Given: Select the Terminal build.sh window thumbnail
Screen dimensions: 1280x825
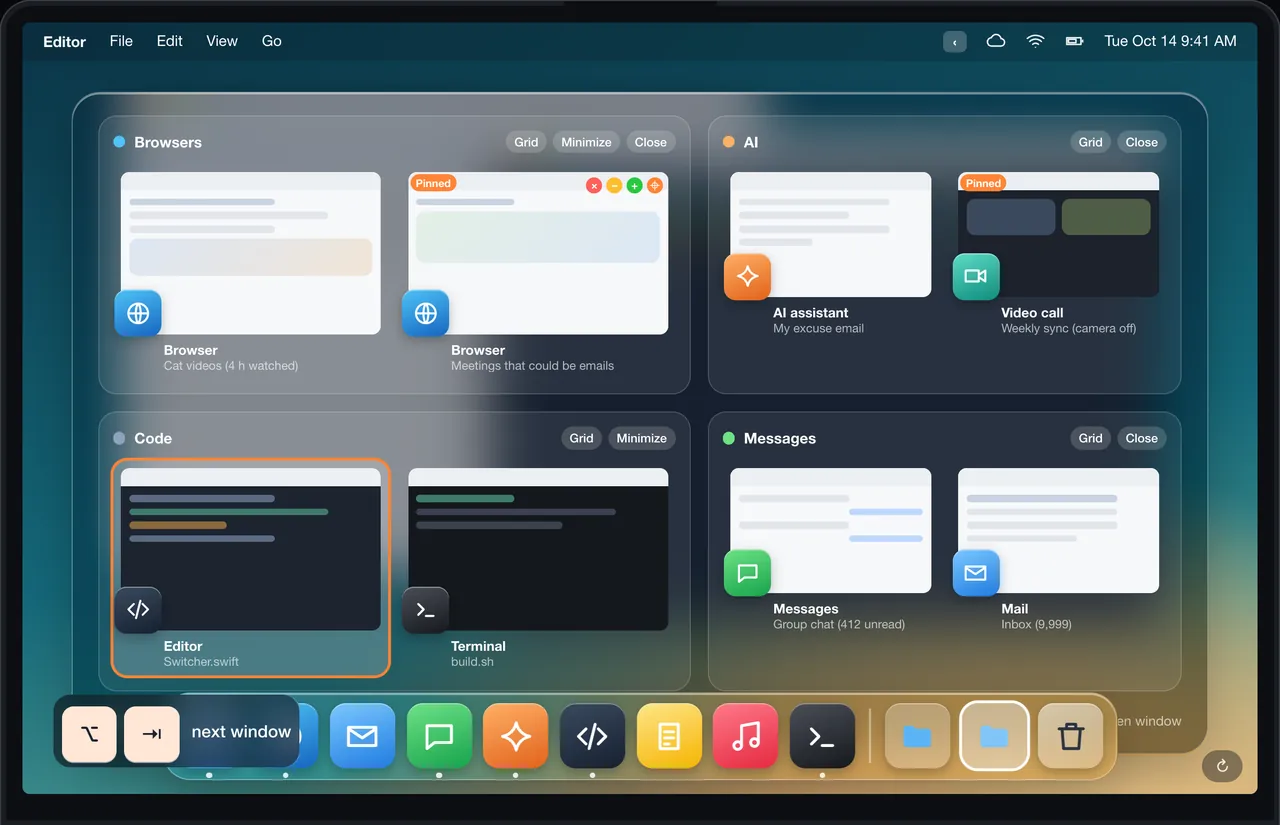Looking at the screenshot, I should coord(538,549).
